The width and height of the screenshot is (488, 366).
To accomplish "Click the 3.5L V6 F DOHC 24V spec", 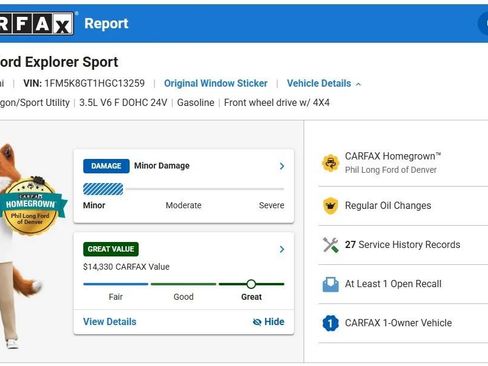I will [123, 103].
